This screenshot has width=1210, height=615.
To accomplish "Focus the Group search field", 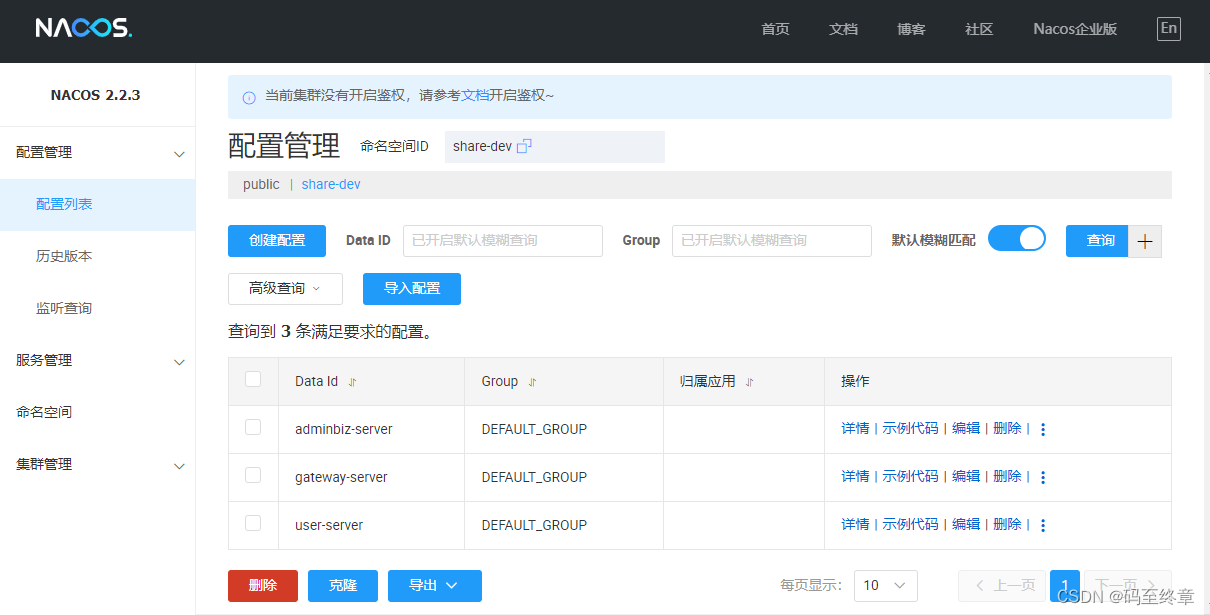I will [772, 241].
